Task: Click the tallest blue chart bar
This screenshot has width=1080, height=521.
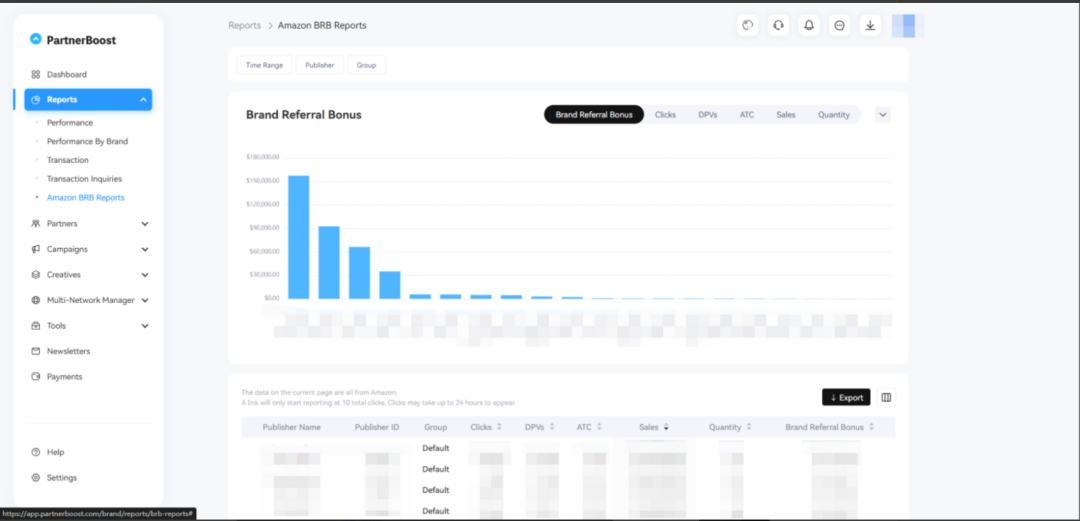Action: pos(298,237)
